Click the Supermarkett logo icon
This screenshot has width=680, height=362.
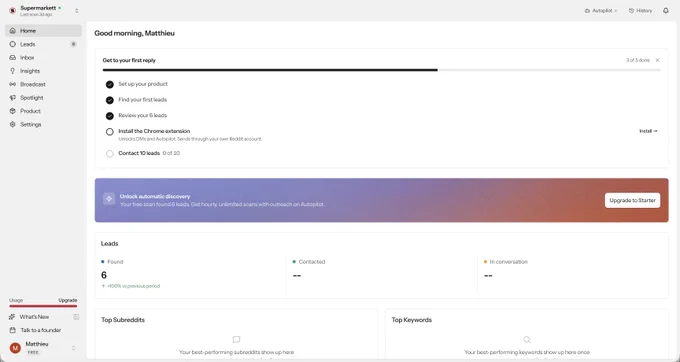coord(12,10)
